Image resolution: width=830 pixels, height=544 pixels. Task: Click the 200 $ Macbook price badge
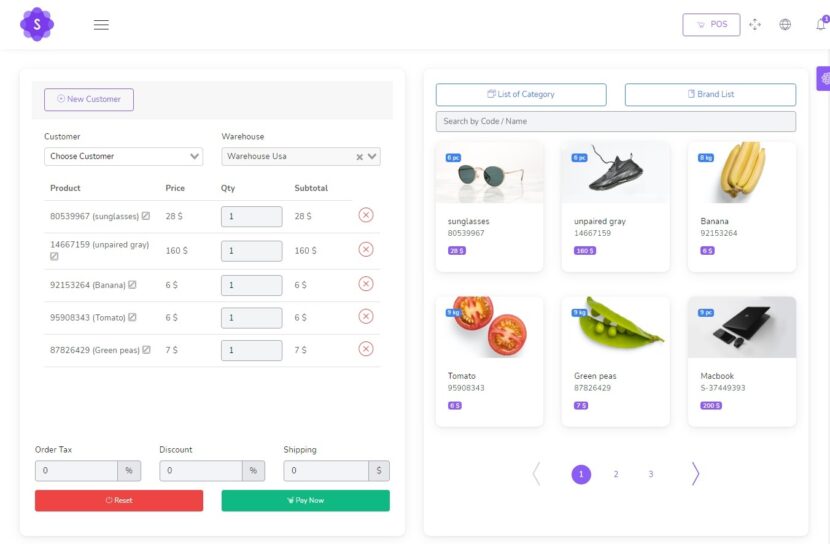tap(711, 406)
